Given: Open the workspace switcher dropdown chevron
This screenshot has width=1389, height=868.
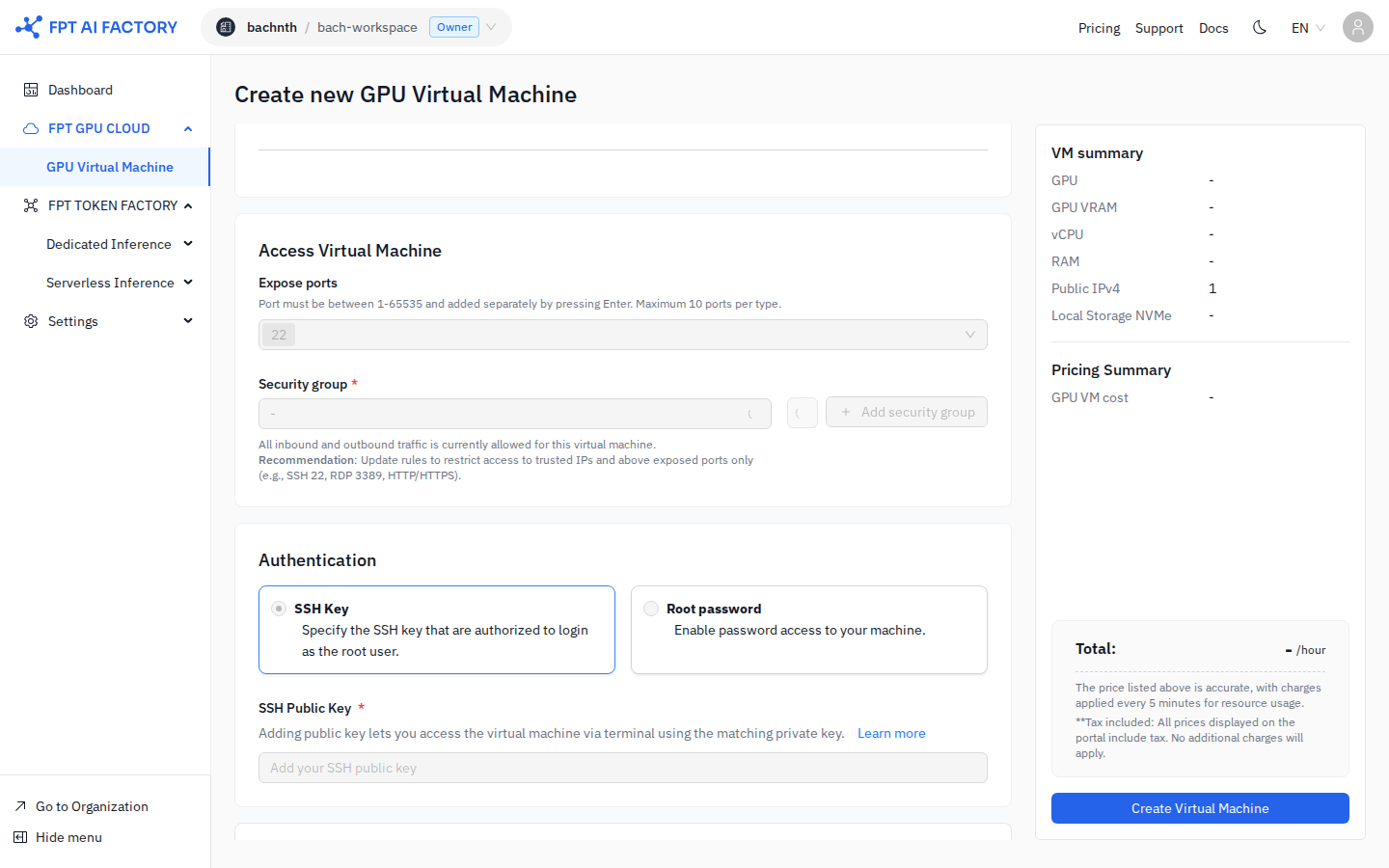Looking at the screenshot, I should click(491, 27).
